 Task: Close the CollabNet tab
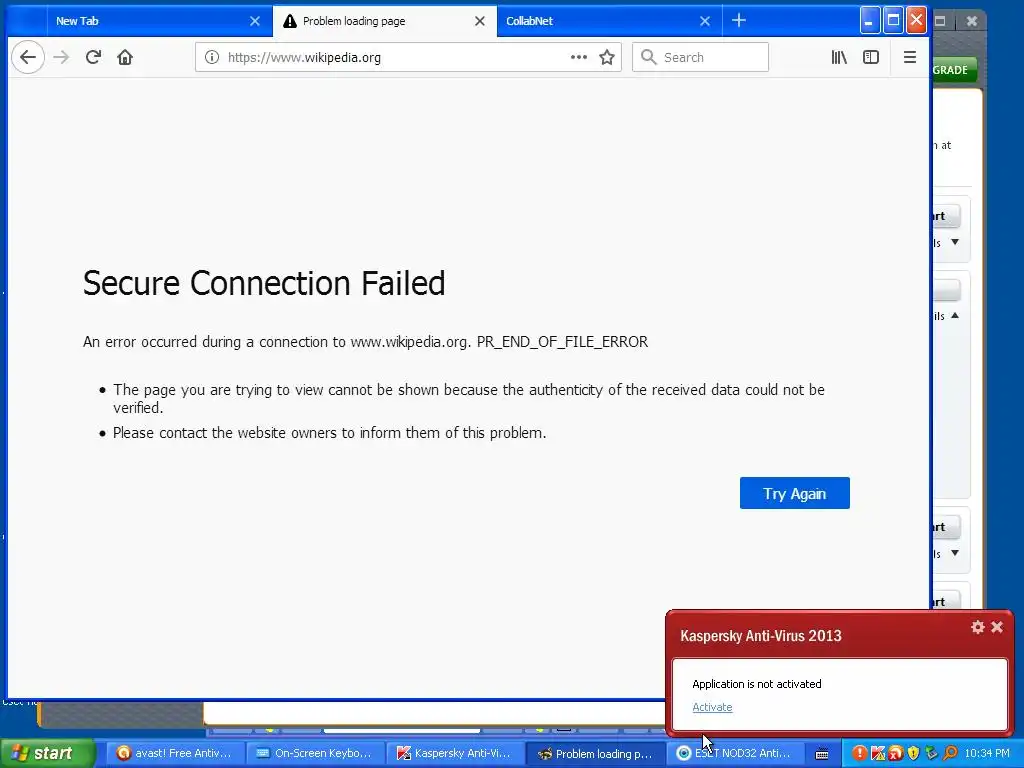[705, 21]
